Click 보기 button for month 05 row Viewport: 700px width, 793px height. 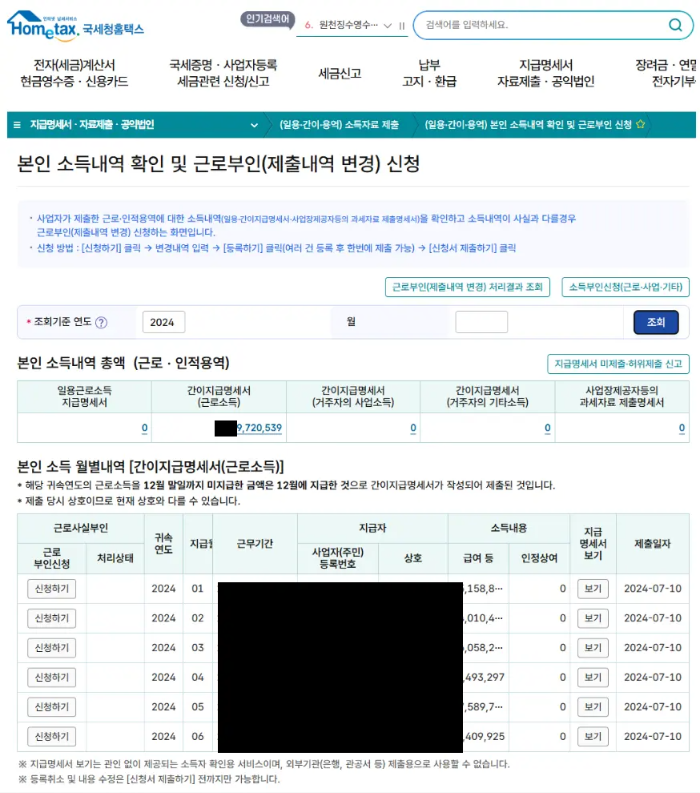[593, 707]
